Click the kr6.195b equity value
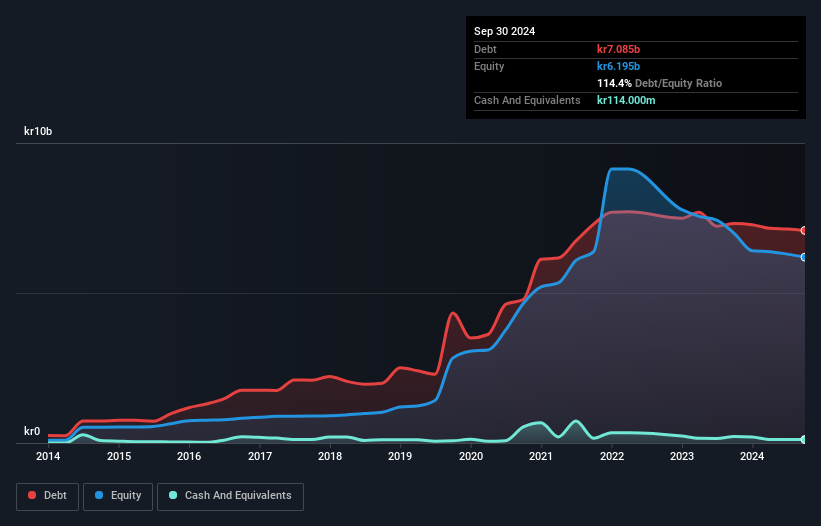 tap(618, 66)
